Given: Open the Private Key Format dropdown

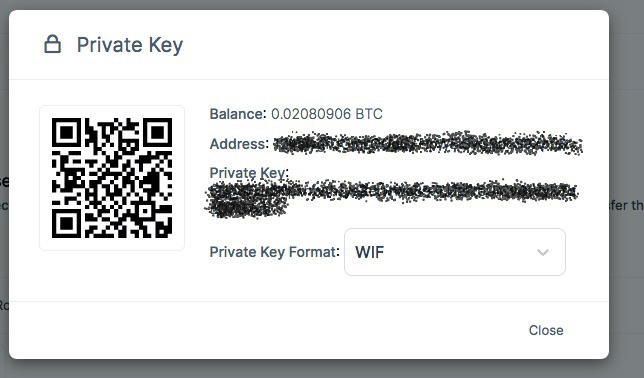Looking at the screenshot, I should coord(455,252).
